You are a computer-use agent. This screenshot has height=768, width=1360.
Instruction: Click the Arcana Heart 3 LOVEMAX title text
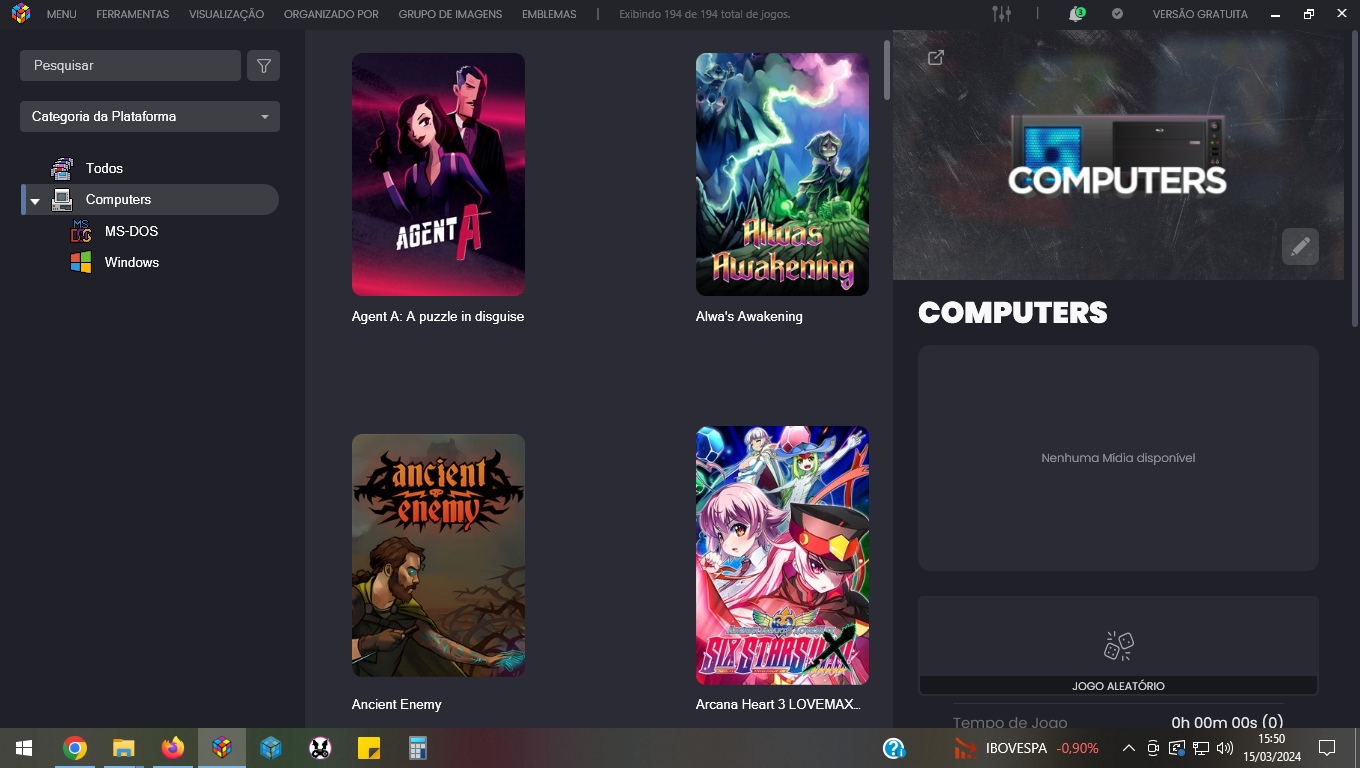[778, 704]
